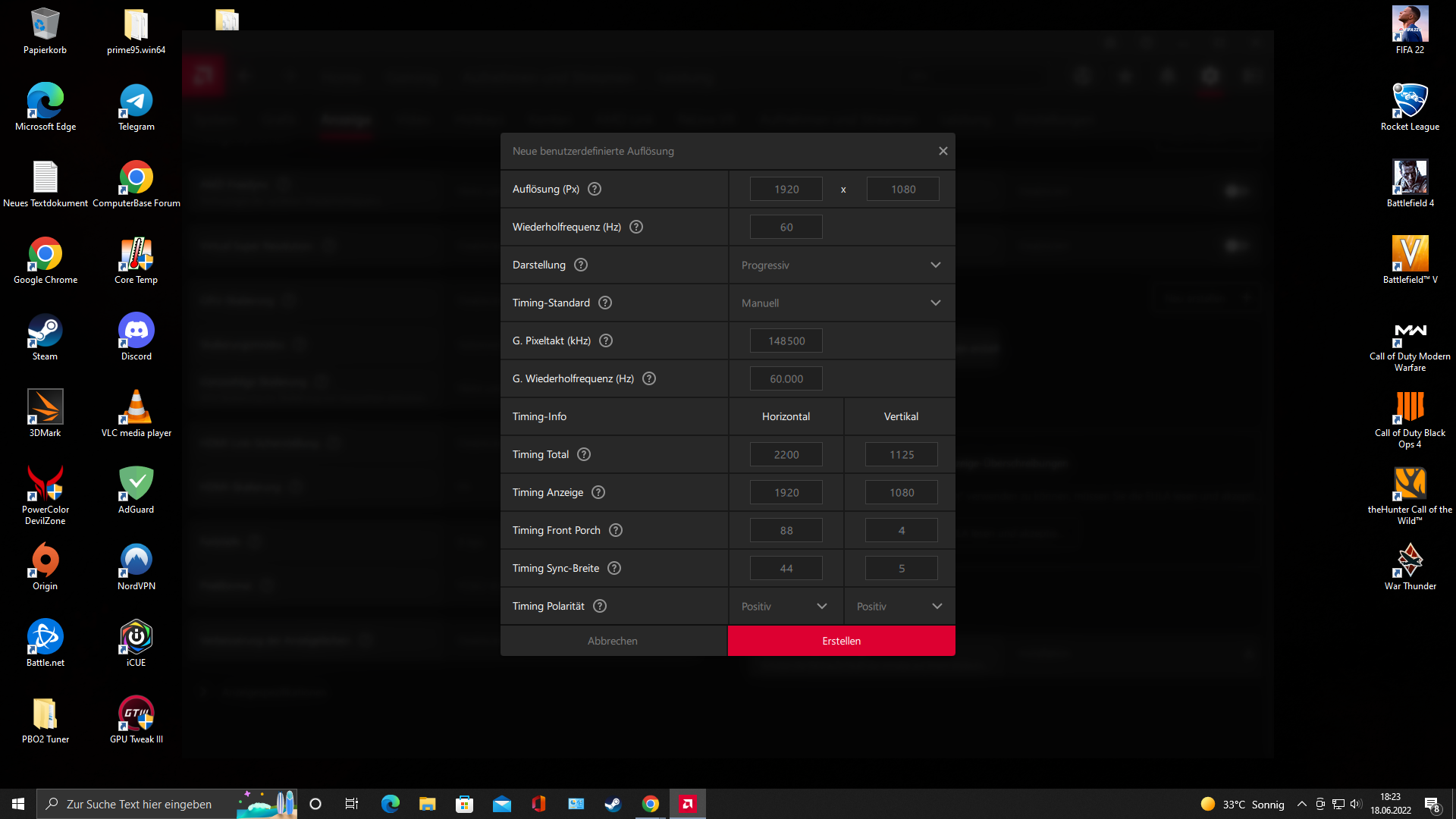Viewport: 1456px width, 819px height.
Task: Expand the Timing-Standard Manuell dropdown
Action: point(841,303)
